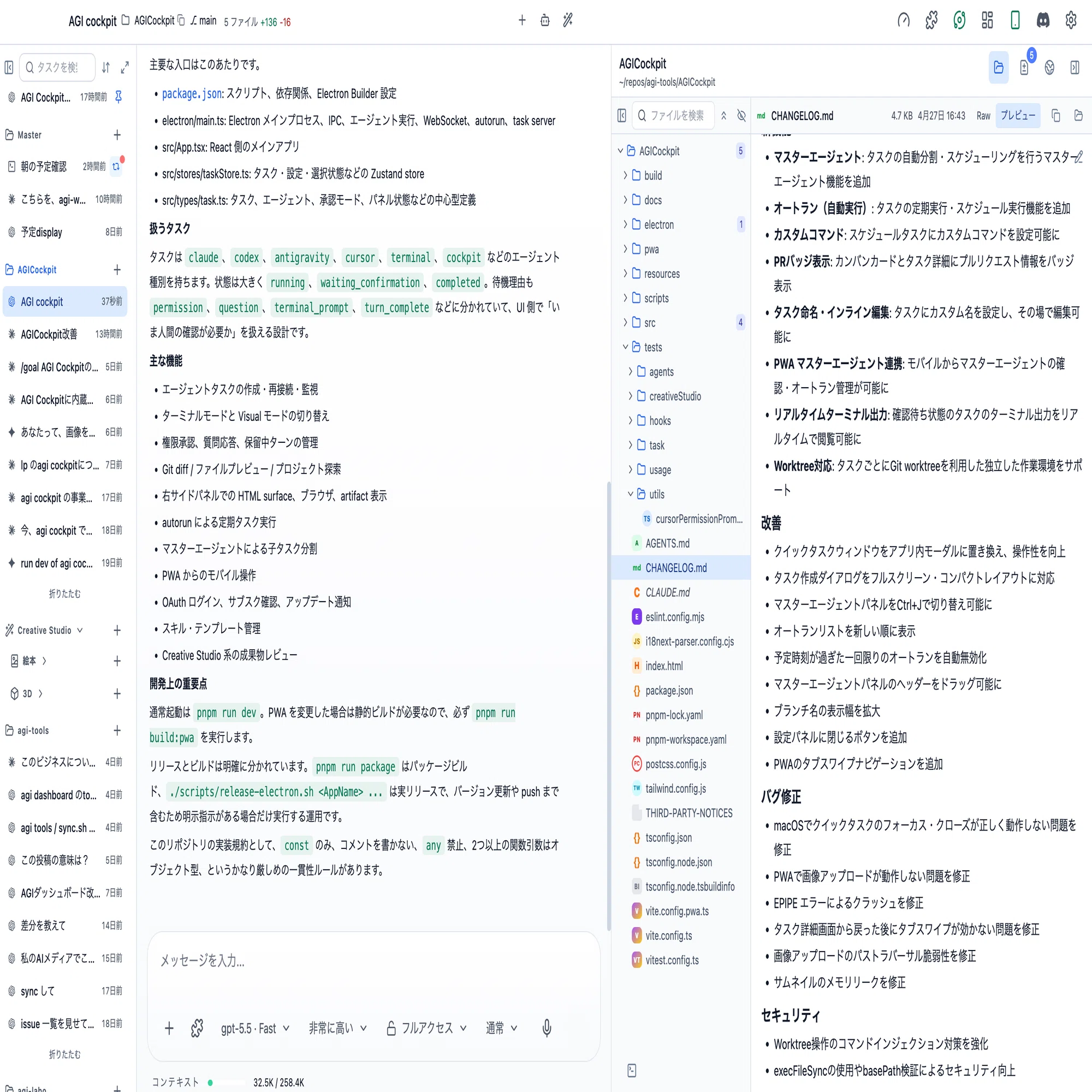The width and height of the screenshot is (1092, 1092).
Task: Open gpt-5.5 · Fast model dropdown
Action: pos(256,1028)
